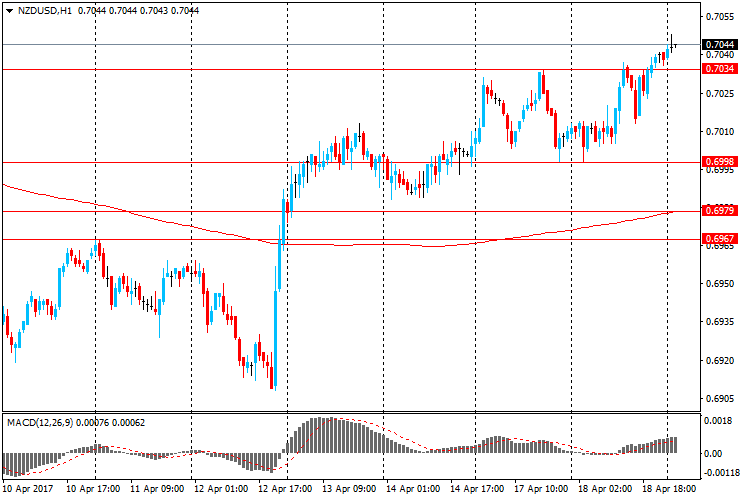Select the 18 Apr 18:00 time label

(x=668, y=489)
